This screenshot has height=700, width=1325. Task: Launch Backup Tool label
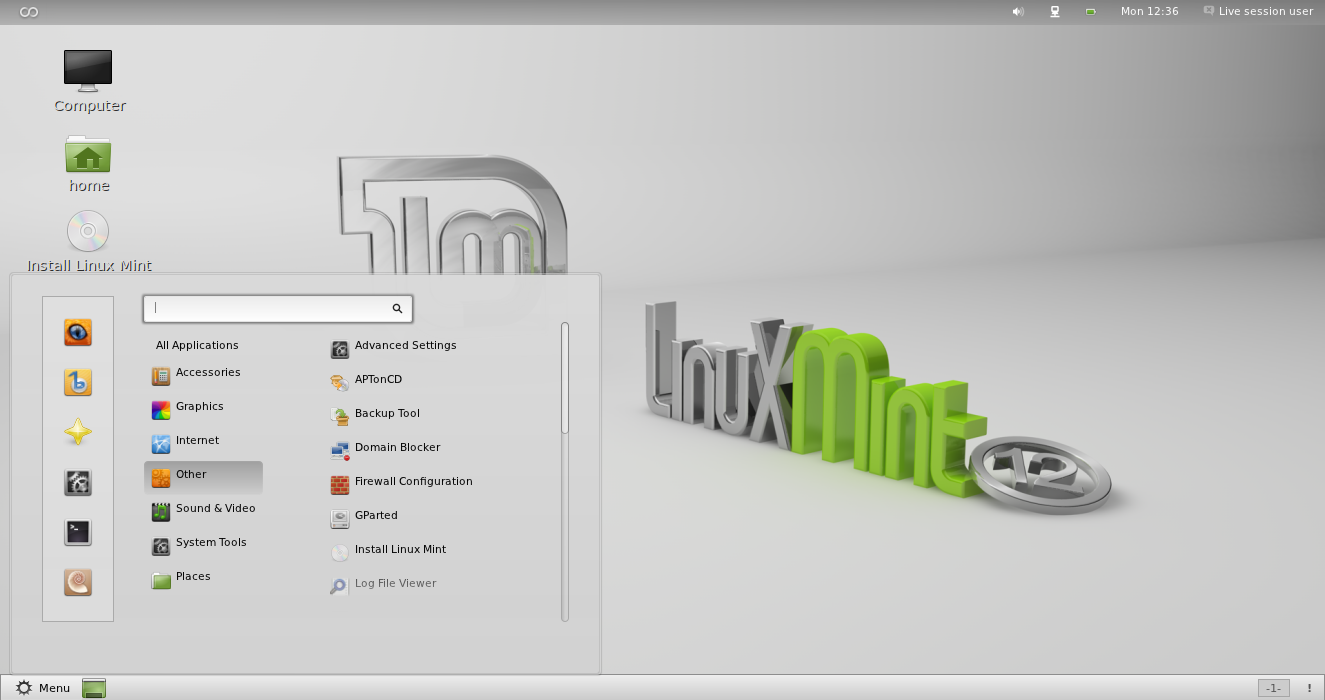click(x=387, y=413)
